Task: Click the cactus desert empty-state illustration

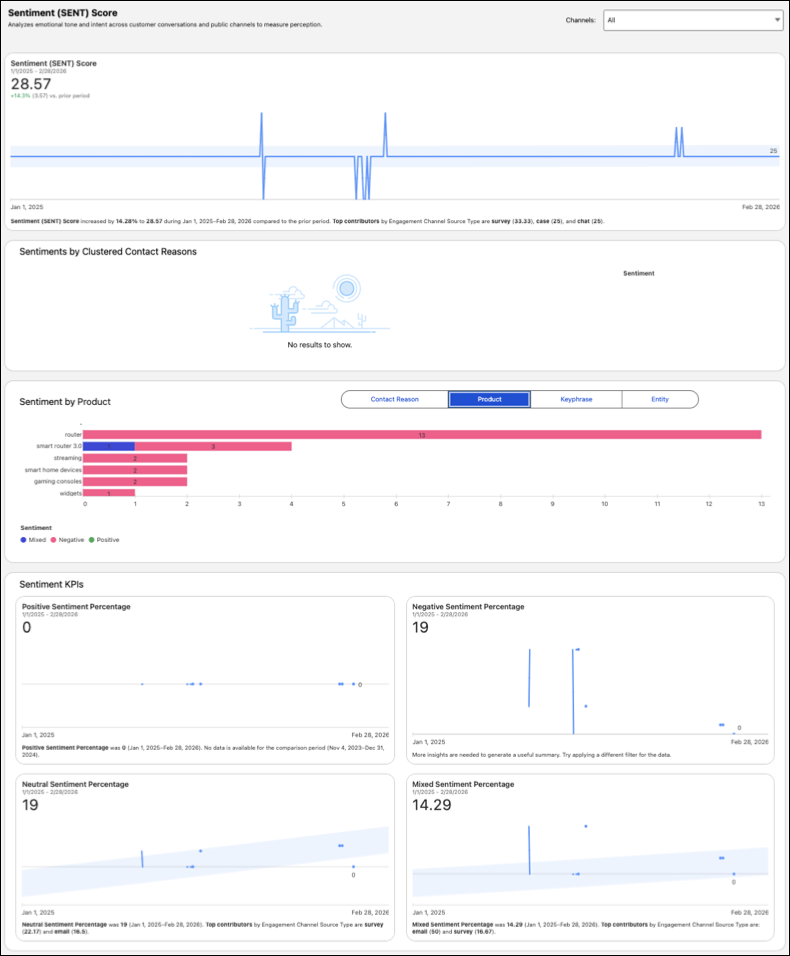Action: pyautogui.click(x=319, y=304)
